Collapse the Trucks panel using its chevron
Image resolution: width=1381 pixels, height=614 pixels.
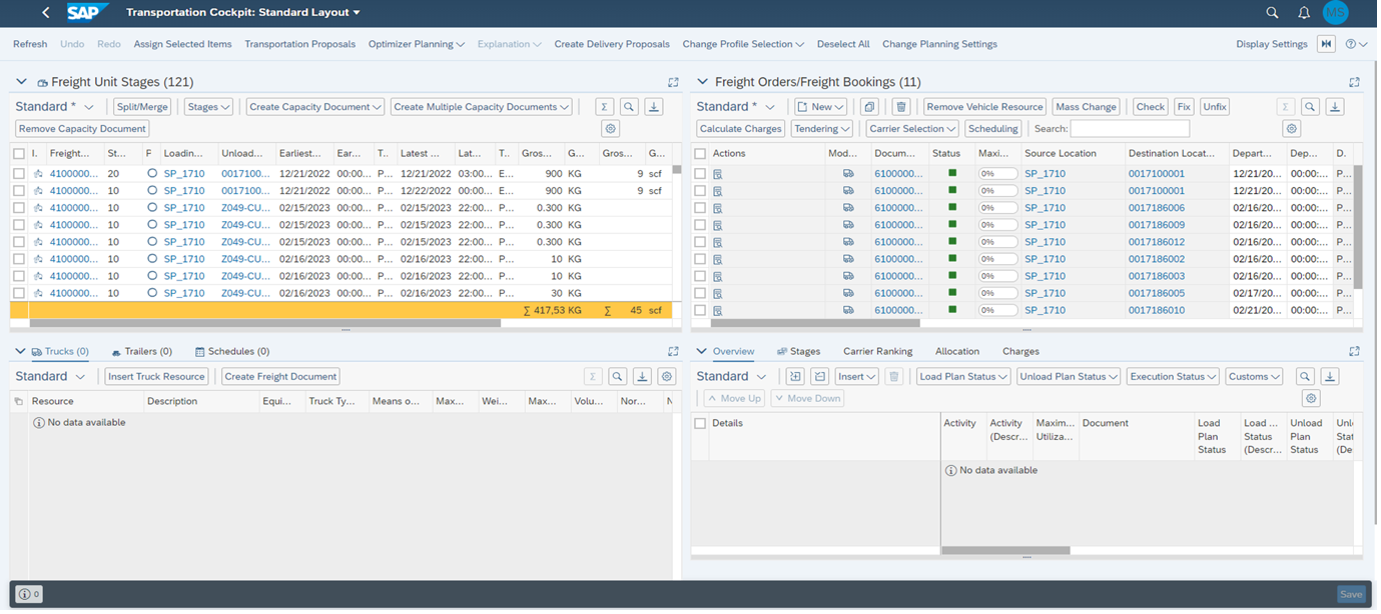click(x=21, y=351)
